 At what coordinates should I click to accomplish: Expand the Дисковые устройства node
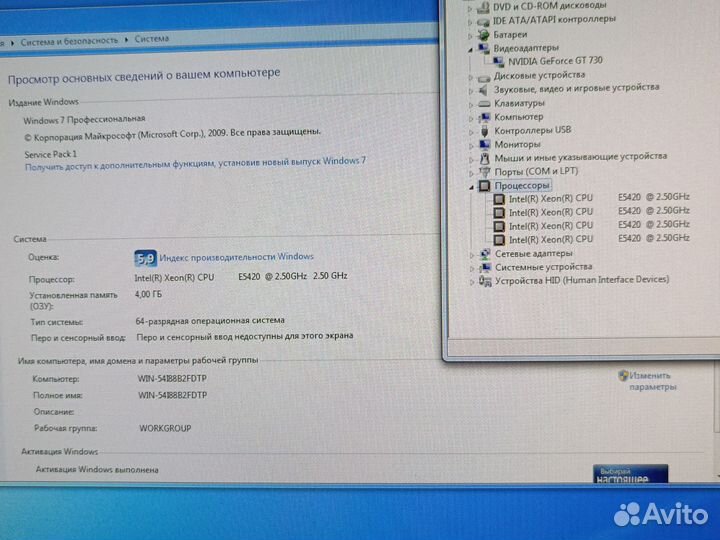coord(471,78)
